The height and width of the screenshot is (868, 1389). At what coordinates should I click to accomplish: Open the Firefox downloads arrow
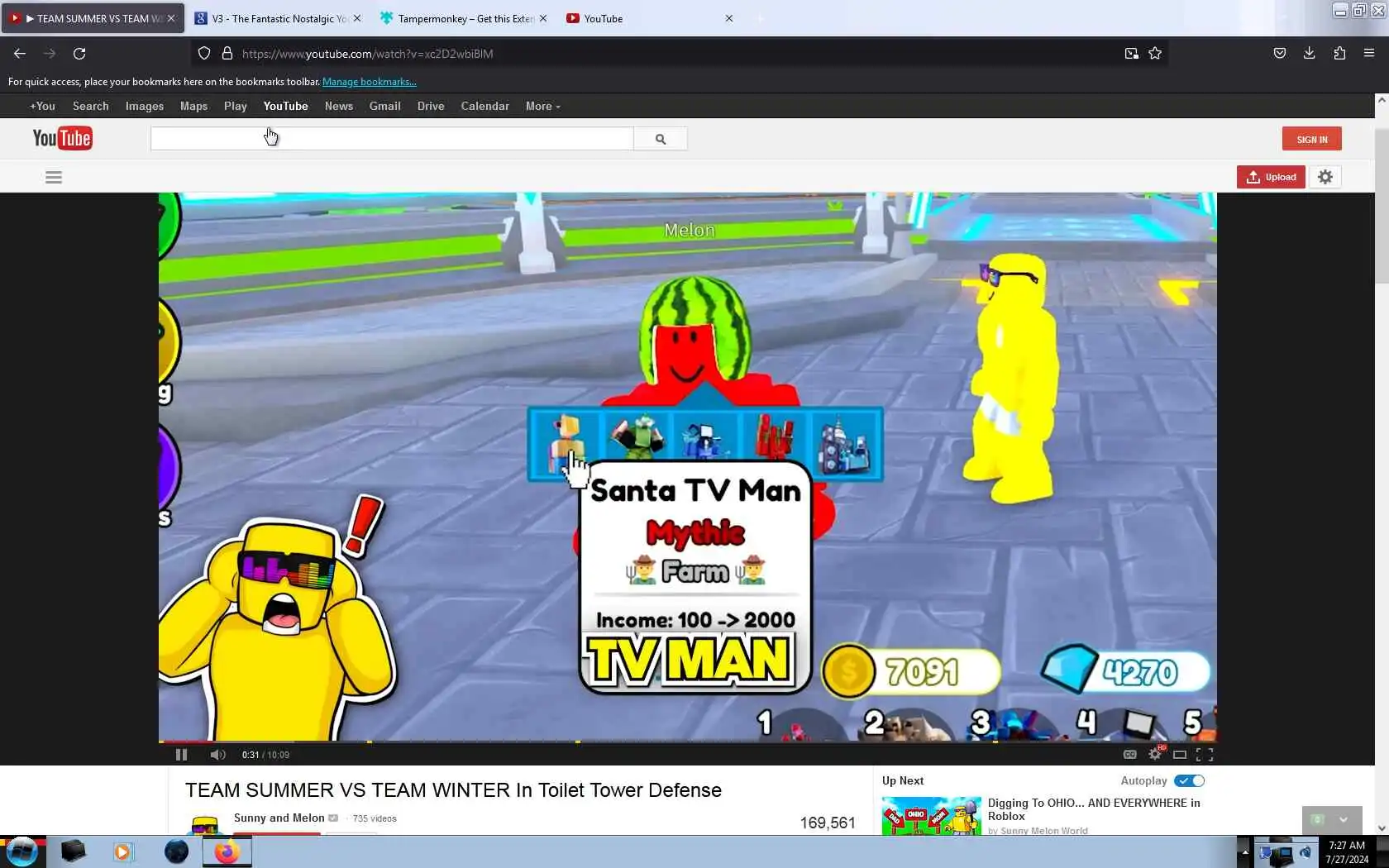[1309, 54]
